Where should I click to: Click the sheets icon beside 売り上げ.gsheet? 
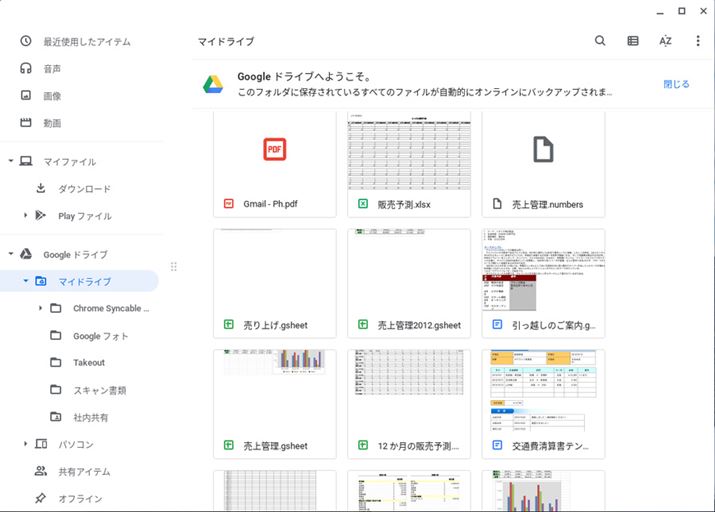pyautogui.click(x=228, y=325)
